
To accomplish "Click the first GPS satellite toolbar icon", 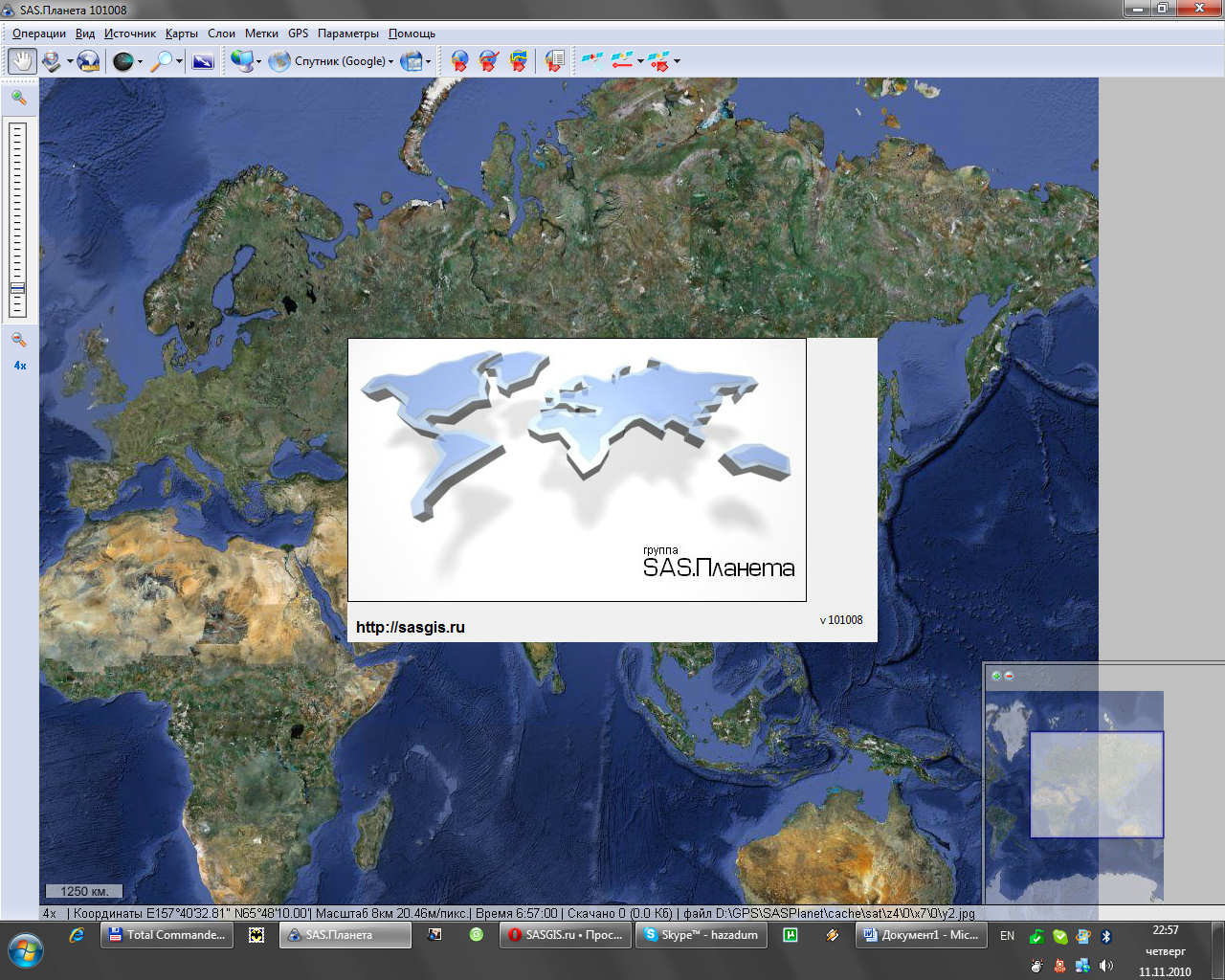I will point(592,61).
